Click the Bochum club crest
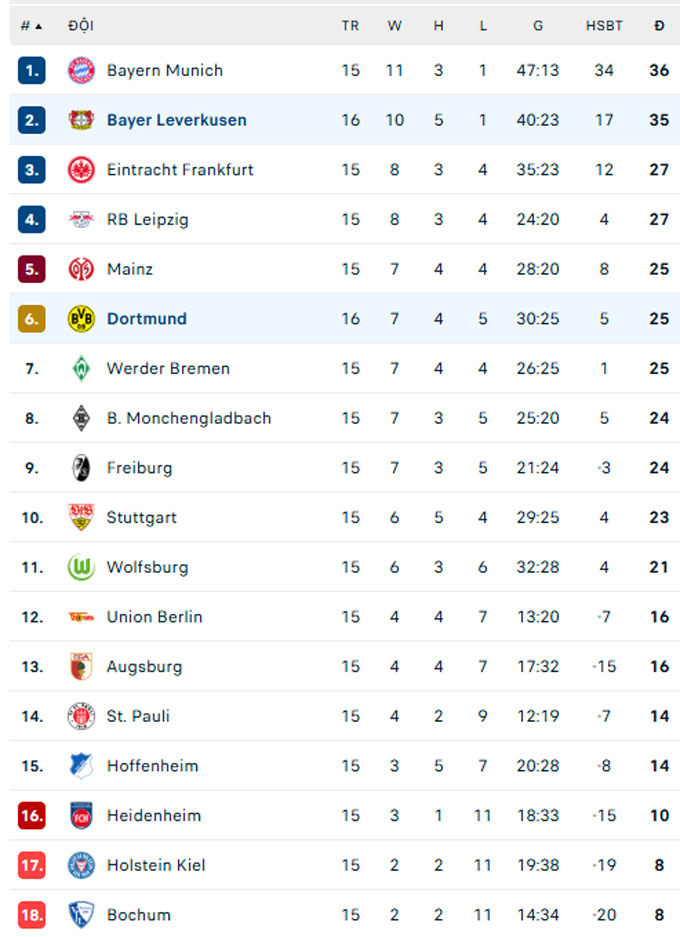Screen dimensions: 680x937 [81, 915]
